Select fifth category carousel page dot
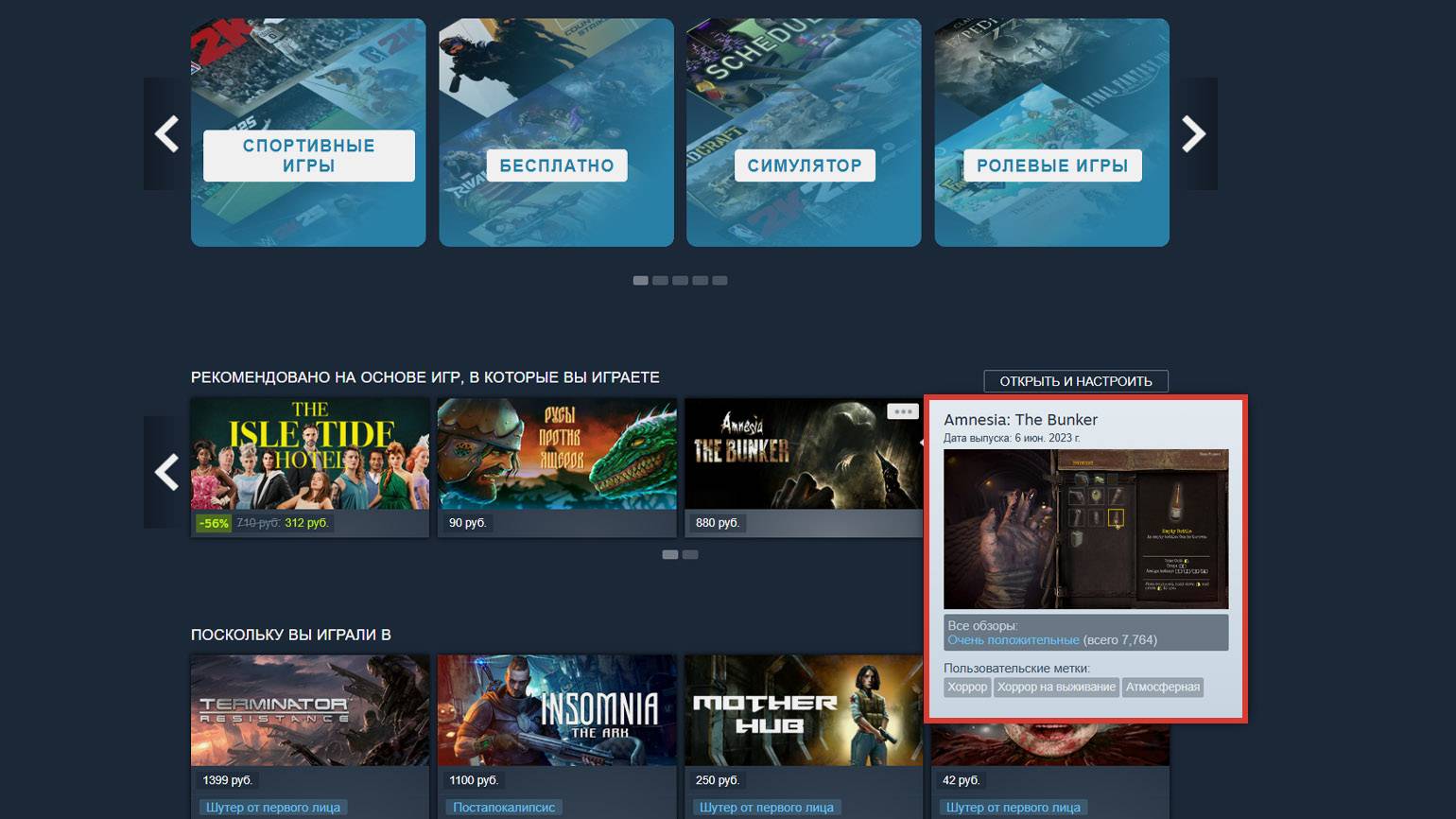The height and width of the screenshot is (819, 1456). pyautogui.click(x=719, y=281)
